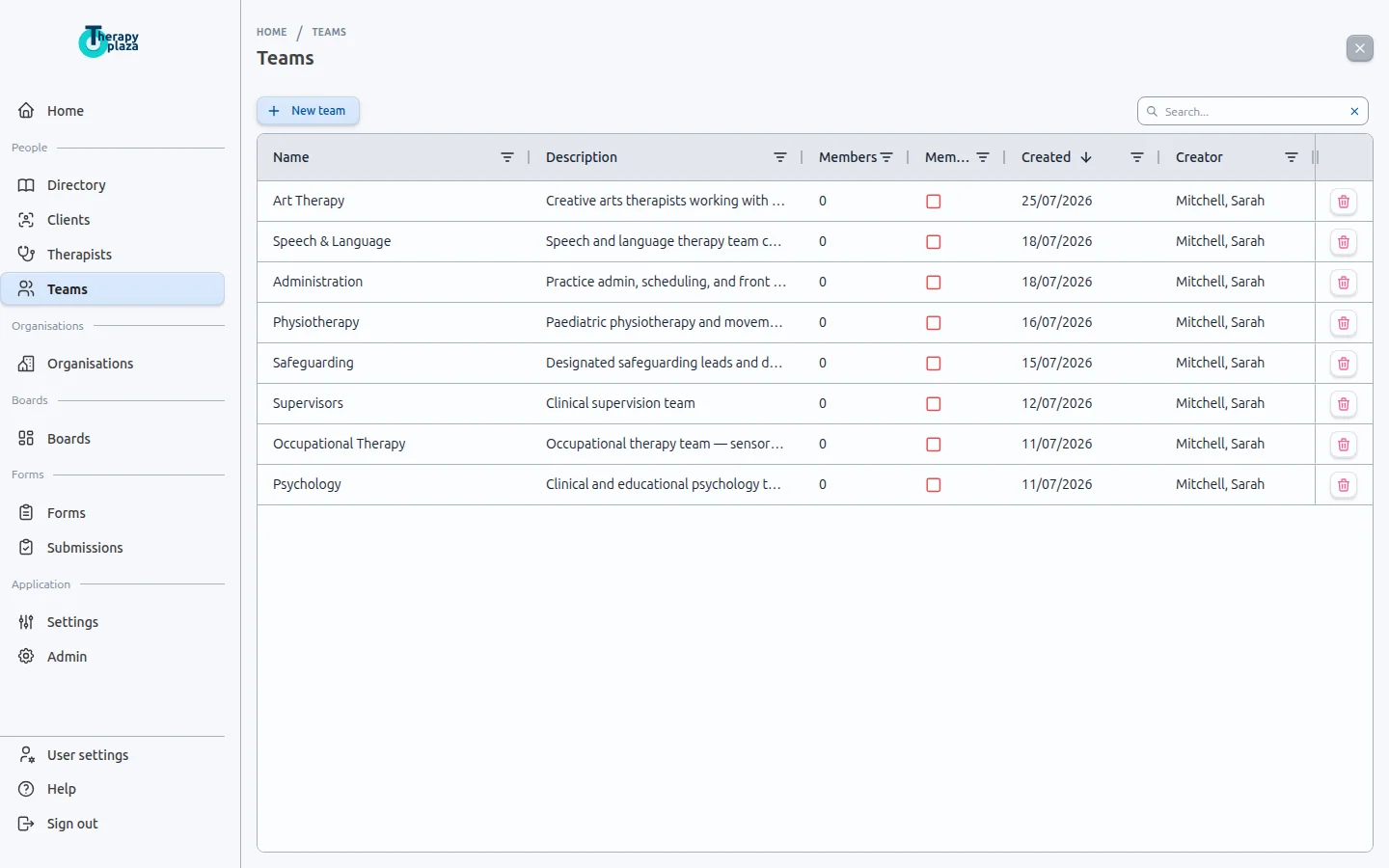Image resolution: width=1389 pixels, height=868 pixels.
Task: Check the Speech & Language member checkbox
Action: [x=933, y=242]
